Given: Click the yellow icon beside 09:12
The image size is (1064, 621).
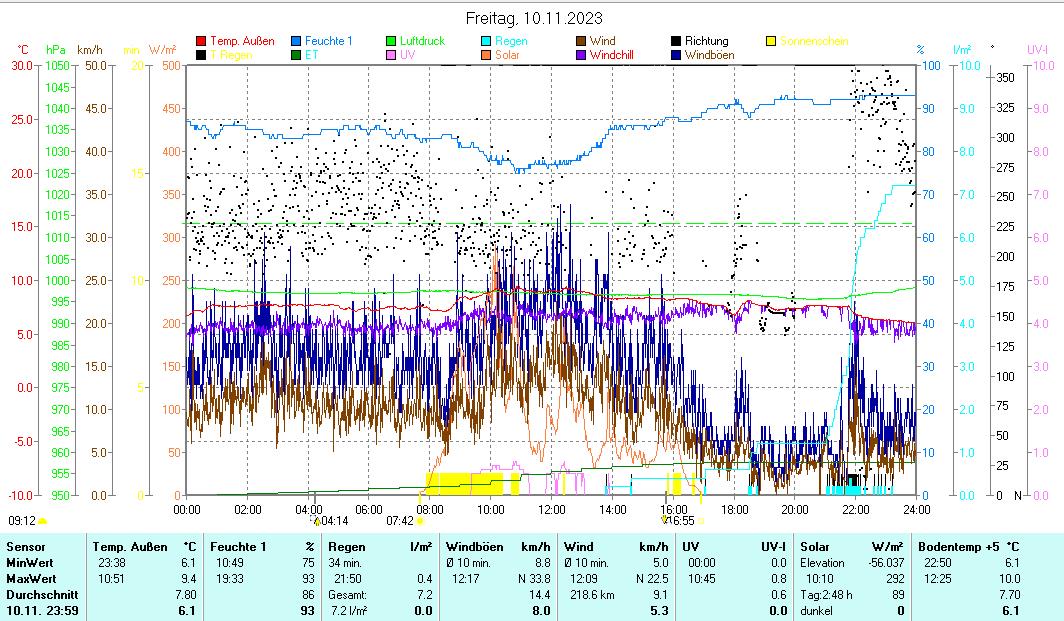Looking at the screenshot, I should point(43,521).
